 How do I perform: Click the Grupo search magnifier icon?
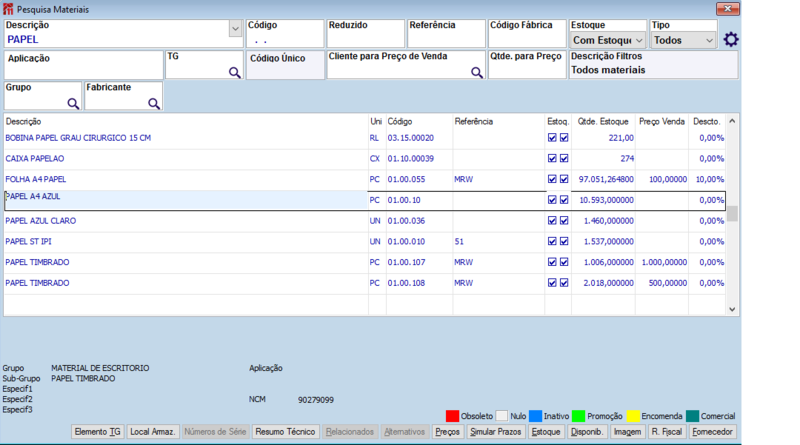coord(73,104)
